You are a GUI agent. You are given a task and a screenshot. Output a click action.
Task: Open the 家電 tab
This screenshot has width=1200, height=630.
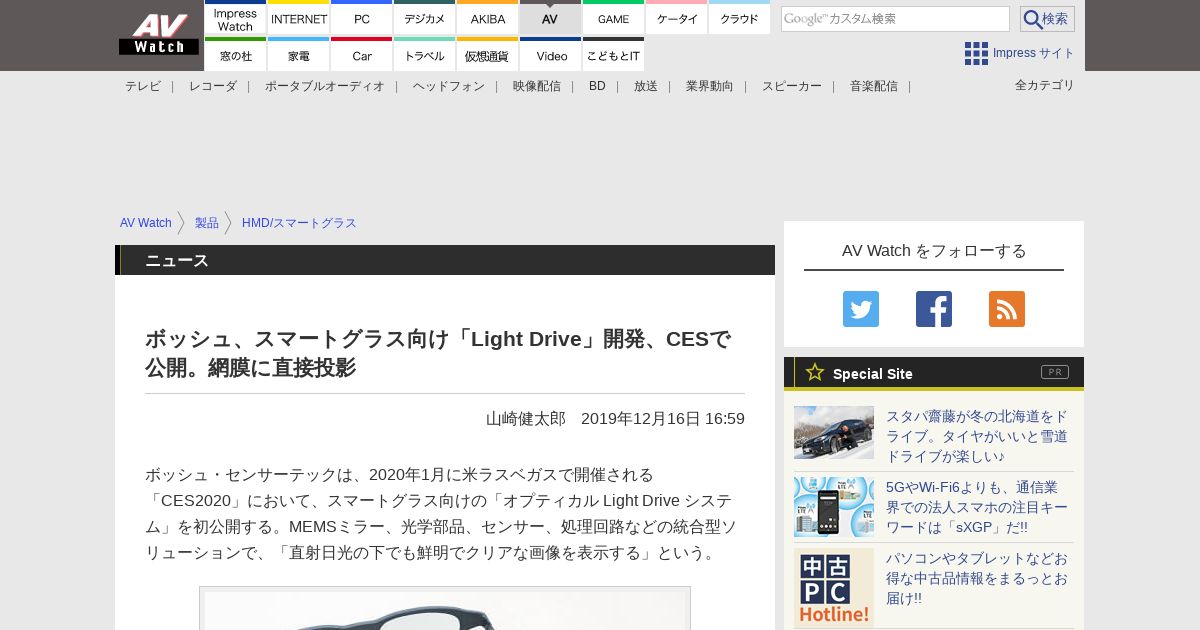[299, 55]
